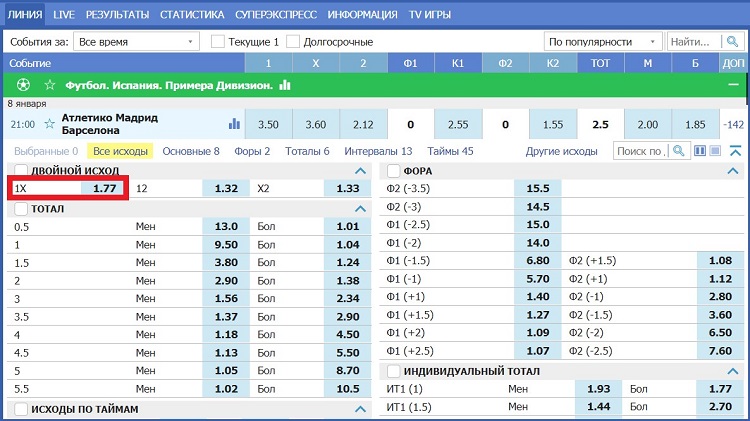Open the Другие исходы link

[561, 151]
